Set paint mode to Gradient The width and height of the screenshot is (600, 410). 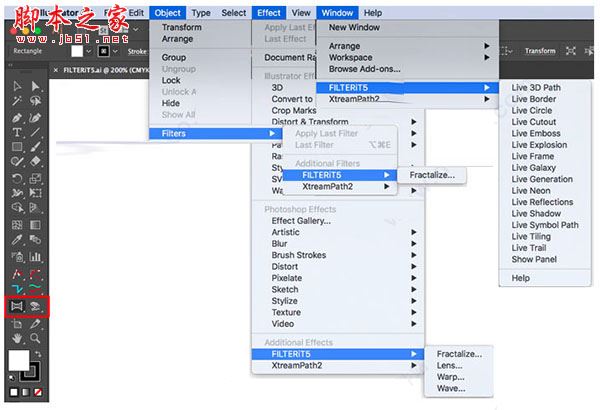pyautogui.click(x=26, y=392)
